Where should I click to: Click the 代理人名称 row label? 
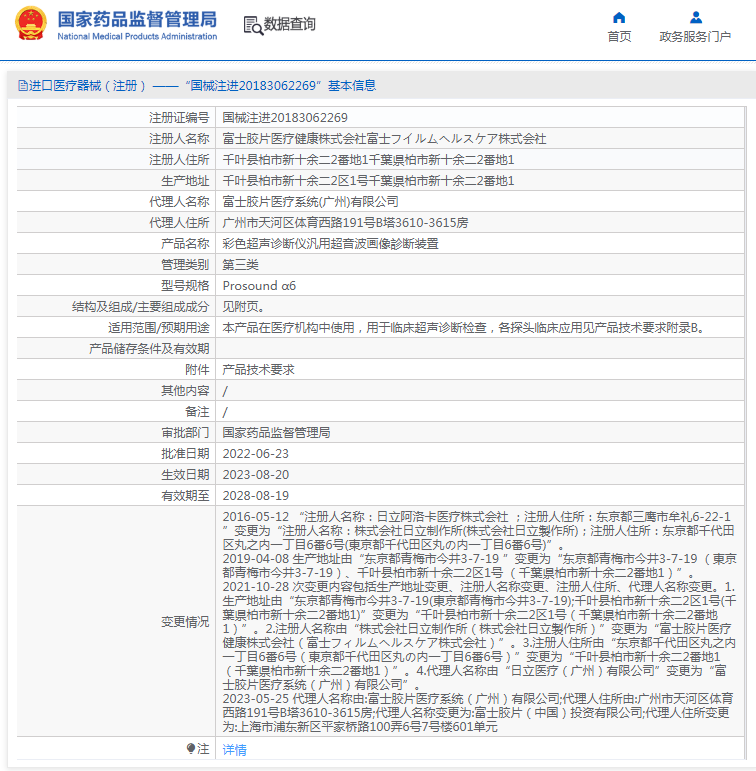tap(179, 202)
